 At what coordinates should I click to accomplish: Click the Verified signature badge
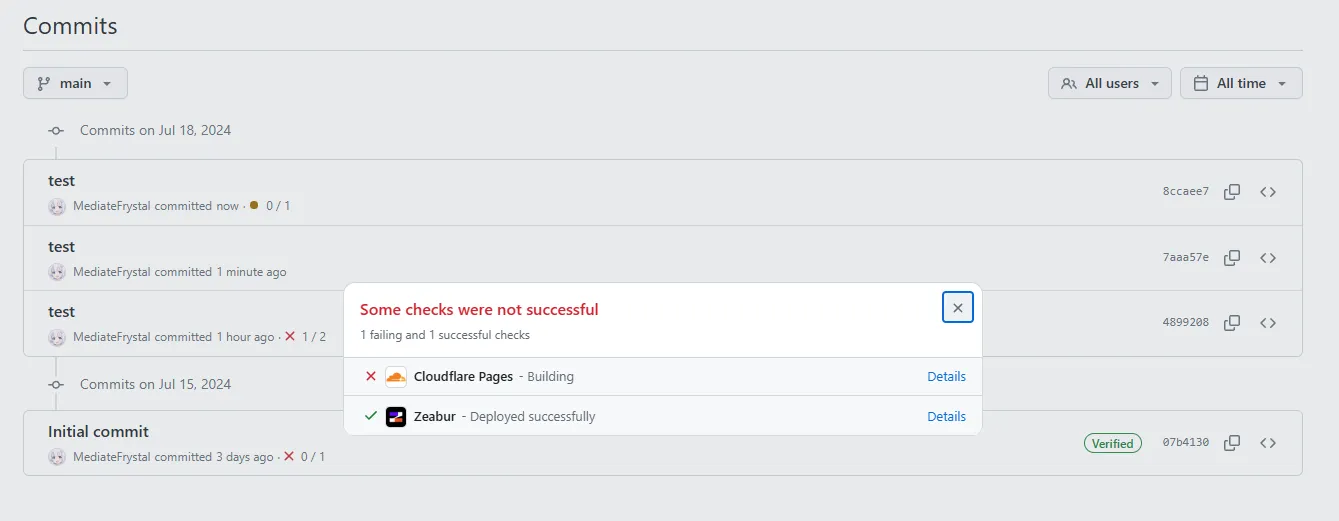click(x=1112, y=443)
